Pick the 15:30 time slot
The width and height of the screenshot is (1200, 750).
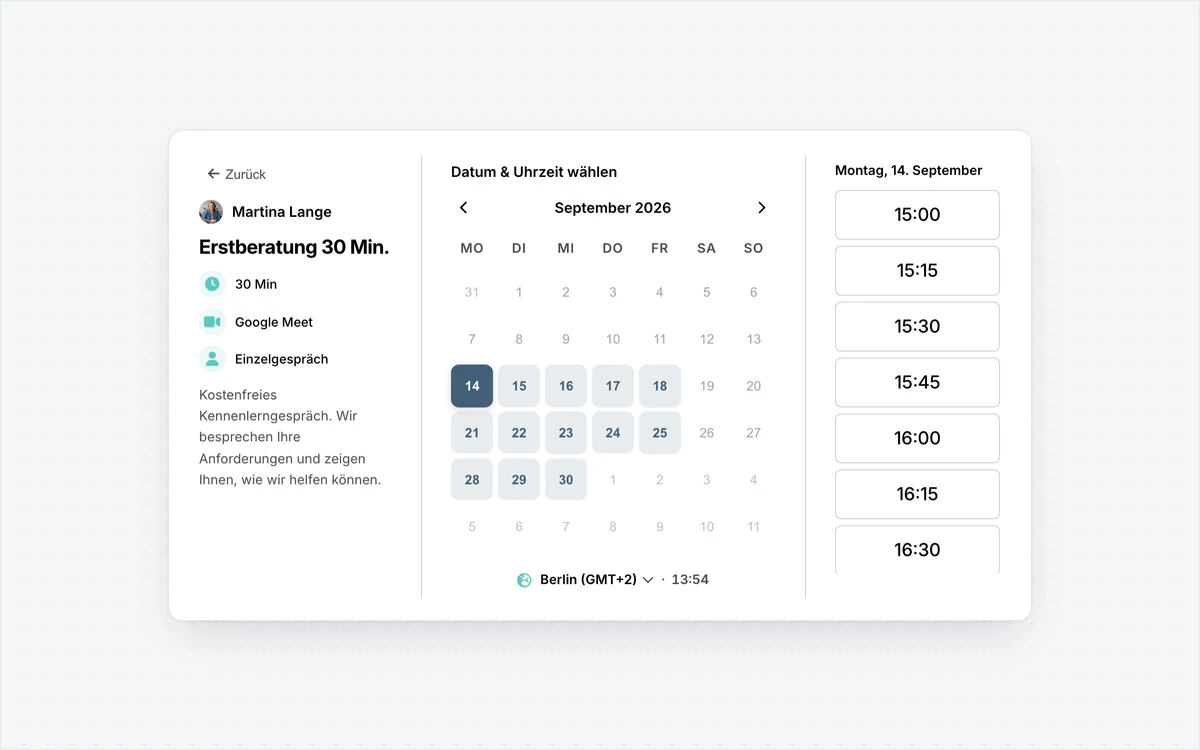[x=917, y=327]
